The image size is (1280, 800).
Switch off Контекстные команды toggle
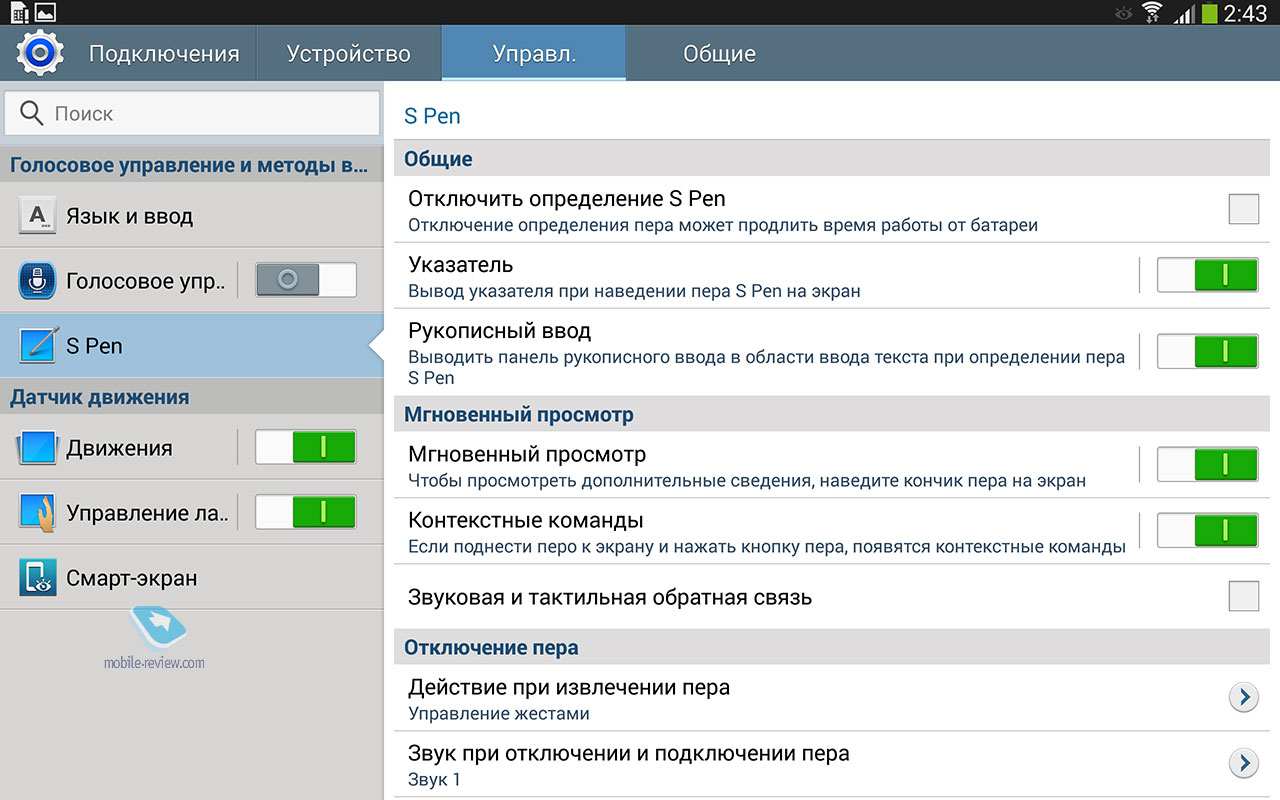point(1207,530)
